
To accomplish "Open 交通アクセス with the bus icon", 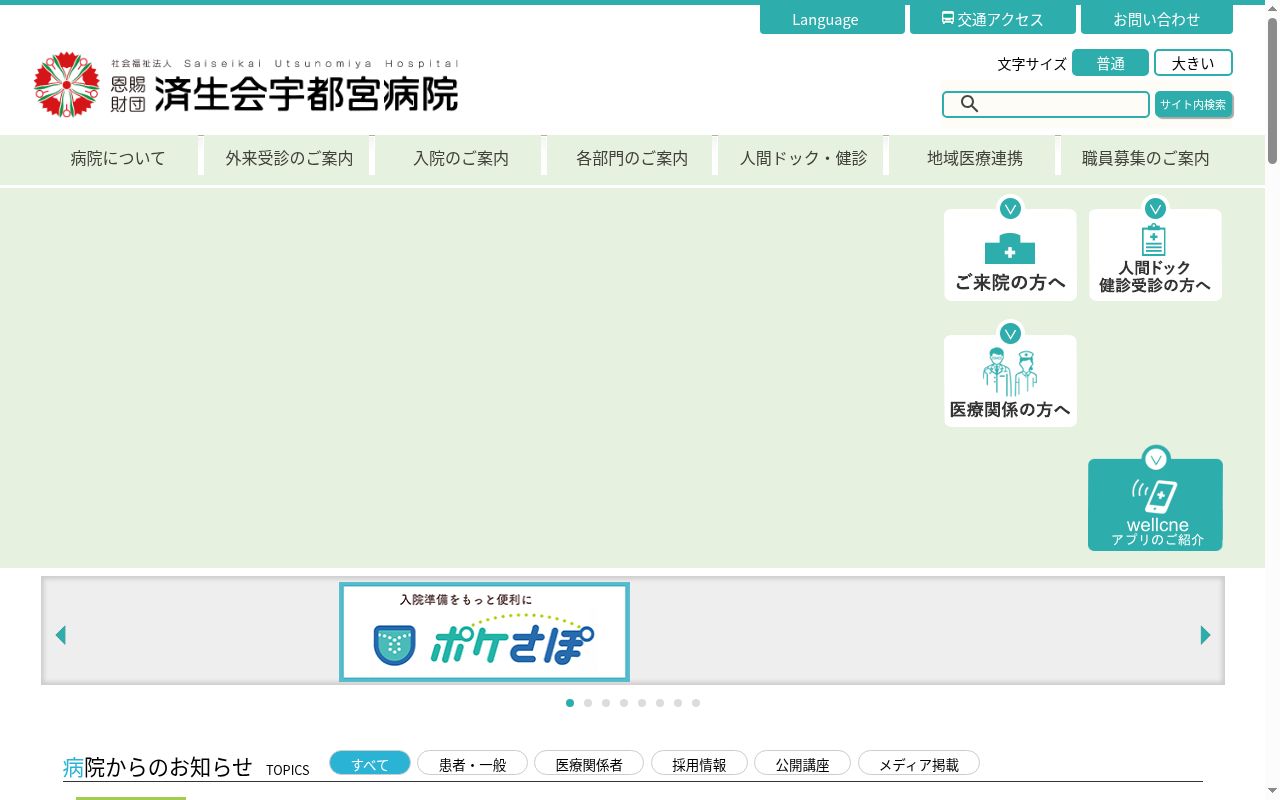I will (992, 19).
